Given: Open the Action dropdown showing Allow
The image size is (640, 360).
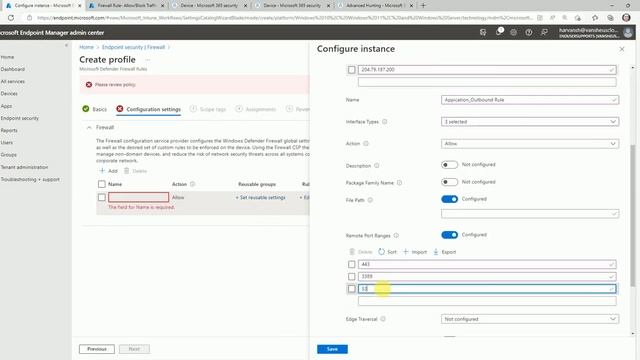Looking at the screenshot, I should (x=530, y=144).
